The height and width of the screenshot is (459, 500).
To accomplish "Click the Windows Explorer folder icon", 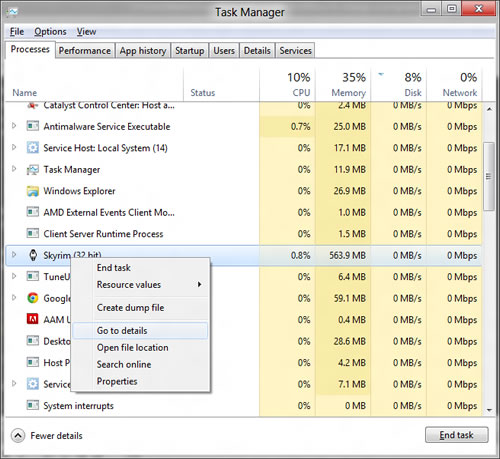I will click(33, 191).
